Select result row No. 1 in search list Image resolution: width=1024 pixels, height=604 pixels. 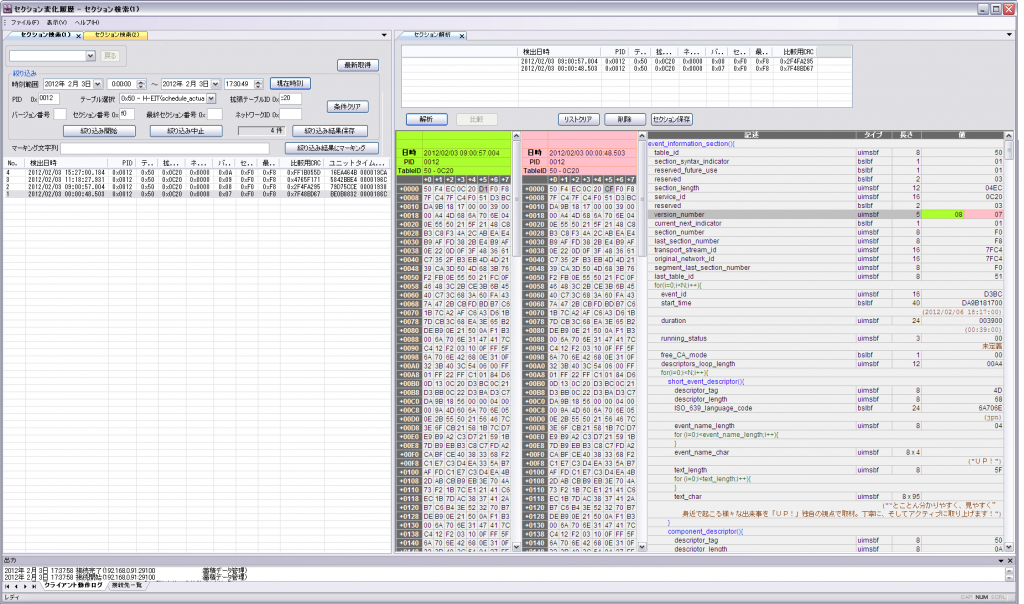pos(197,194)
